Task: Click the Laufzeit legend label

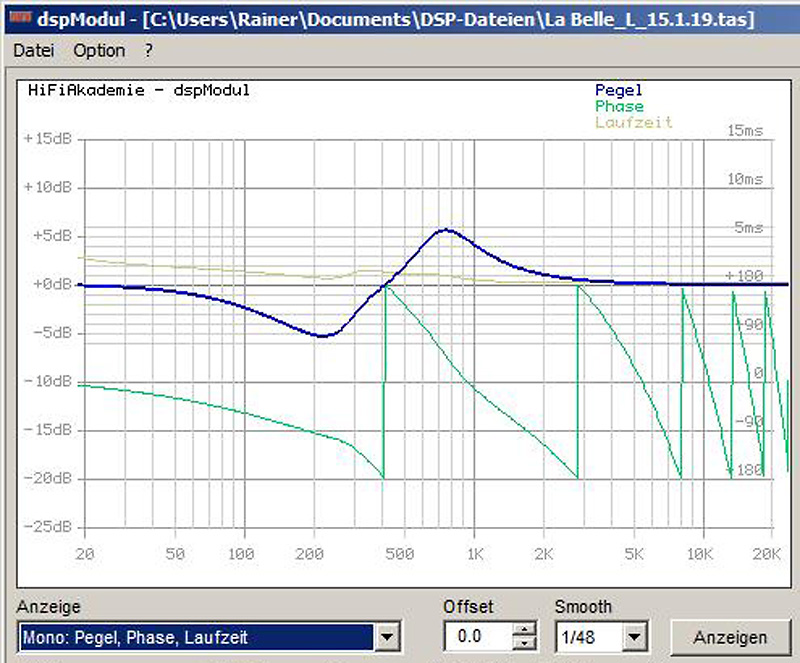Action: point(634,122)
